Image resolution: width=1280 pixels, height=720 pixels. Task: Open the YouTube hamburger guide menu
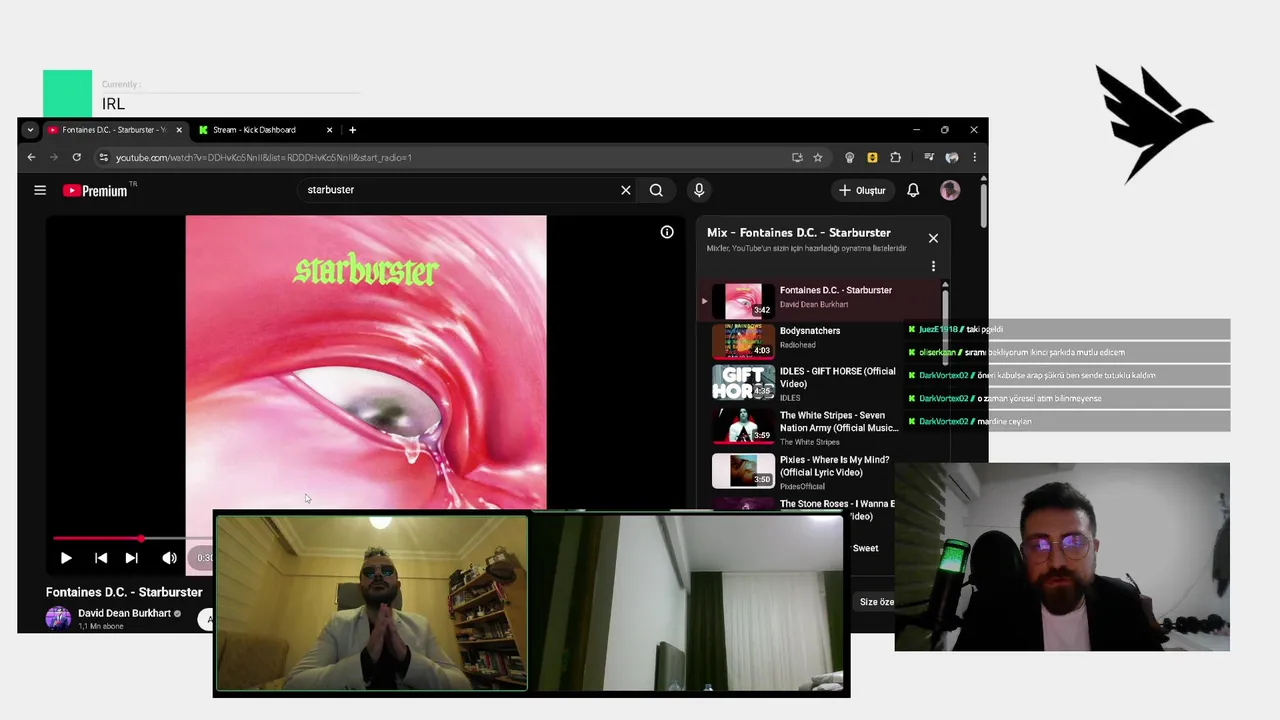[x=40, y=190]
